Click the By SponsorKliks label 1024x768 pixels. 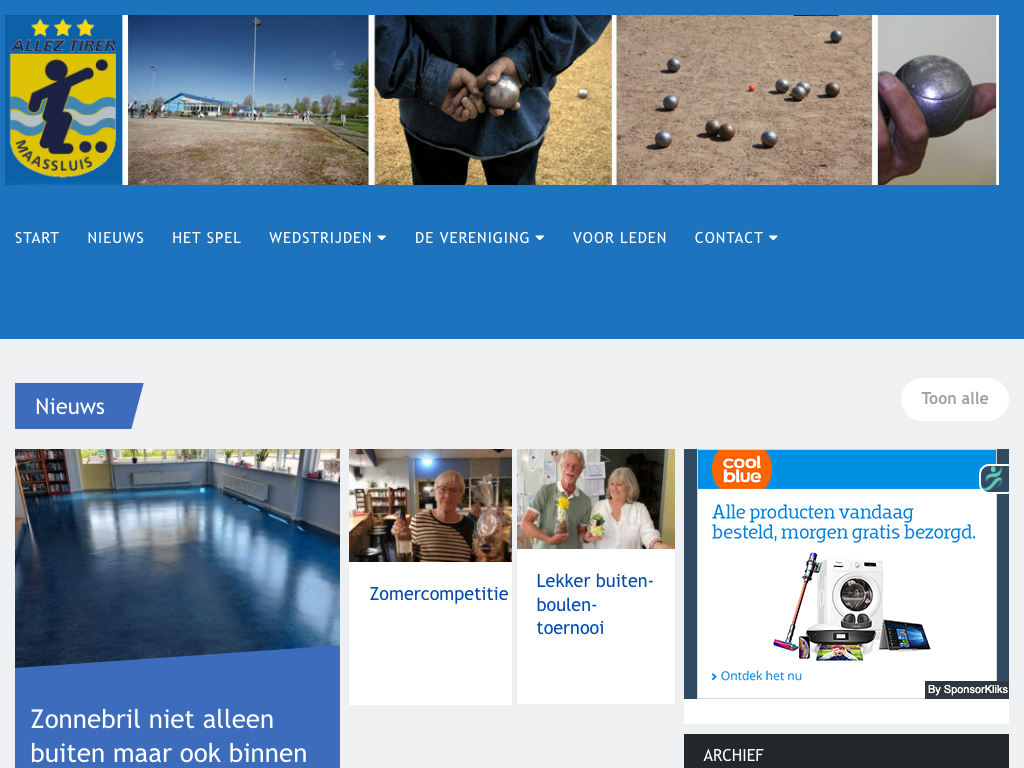pyautogui.click(x=967, y=690)
